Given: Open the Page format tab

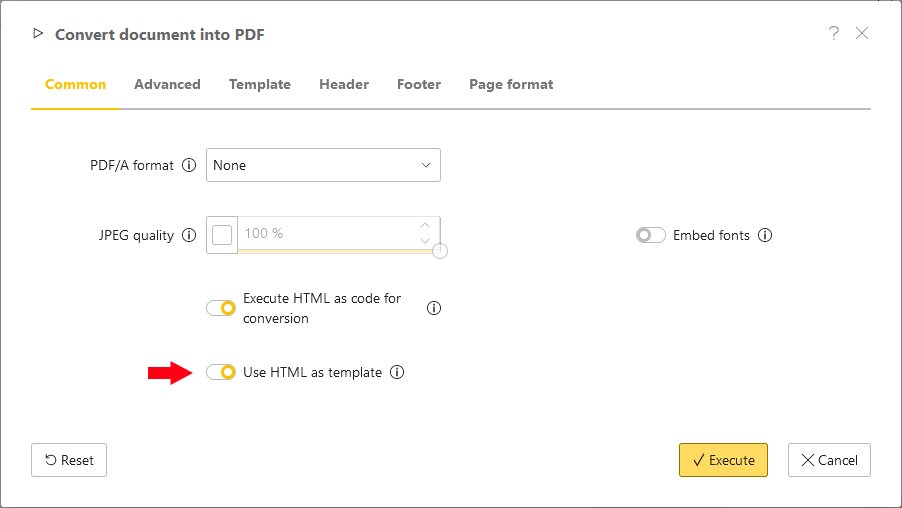Looking at the screenshot, I should coord(511,85).
